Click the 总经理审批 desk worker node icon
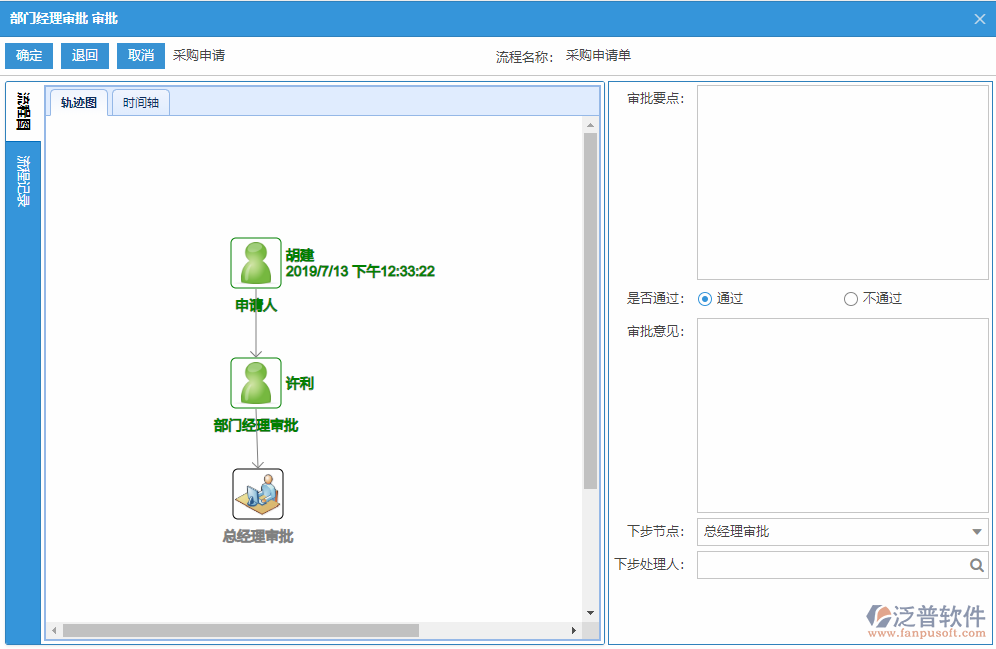The image size is (996, 649). click(258, 494)
